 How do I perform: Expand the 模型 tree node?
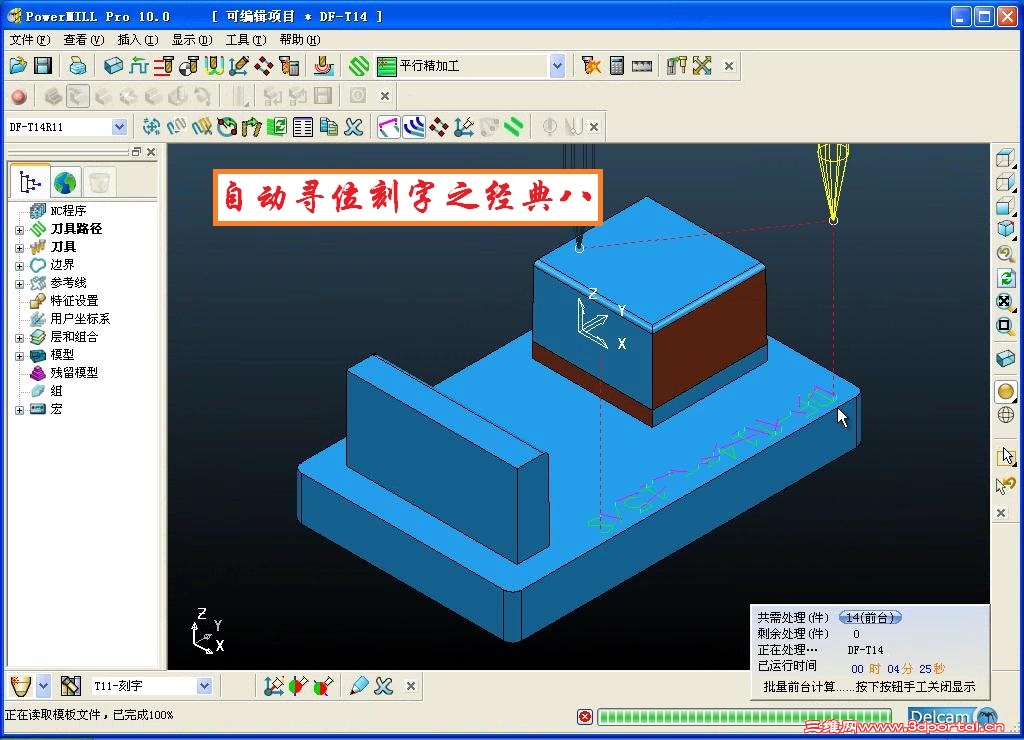click(x=20, y=356)
